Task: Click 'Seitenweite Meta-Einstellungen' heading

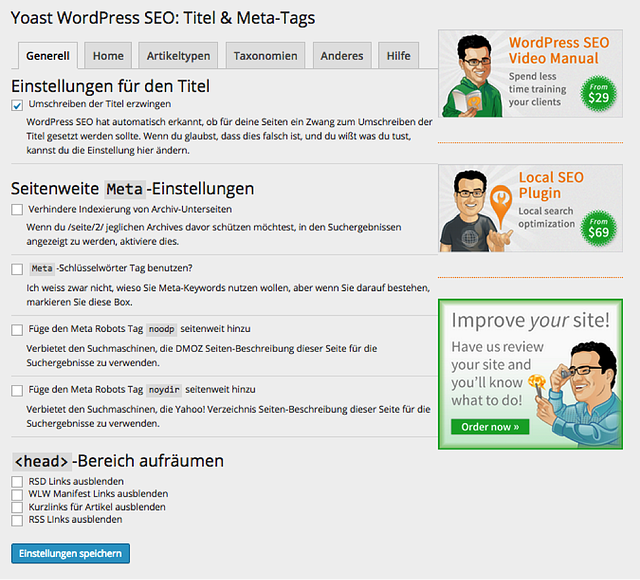Action: pyautogui.click(x=133, y=189)
